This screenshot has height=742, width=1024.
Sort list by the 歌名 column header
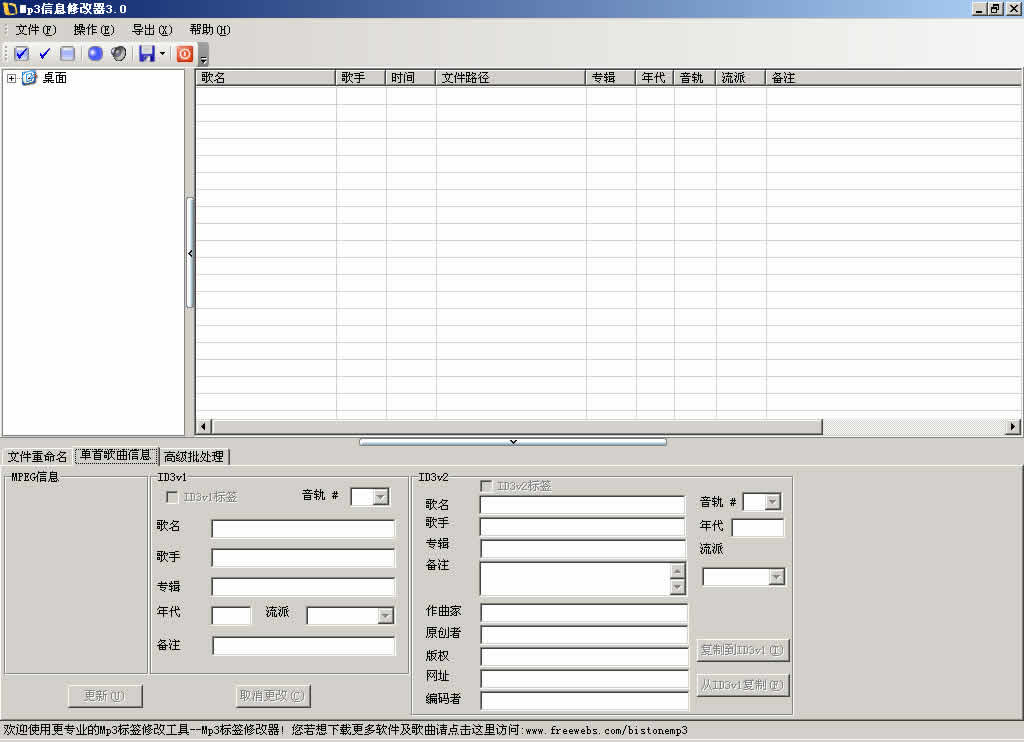pyautogui.click(x=266, y=78)
